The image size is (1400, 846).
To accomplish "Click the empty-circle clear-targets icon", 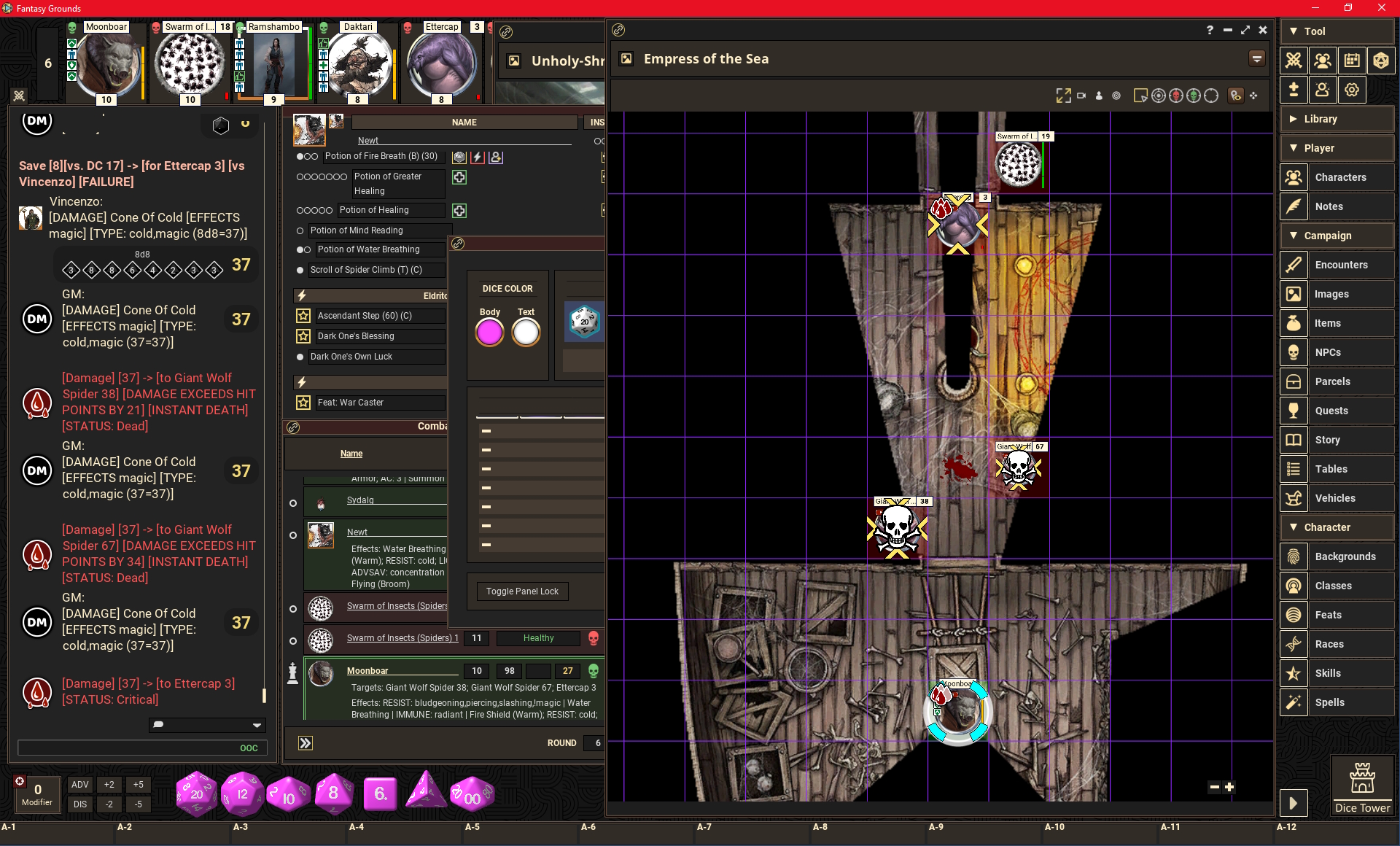I will click(x=1211, y=96).
